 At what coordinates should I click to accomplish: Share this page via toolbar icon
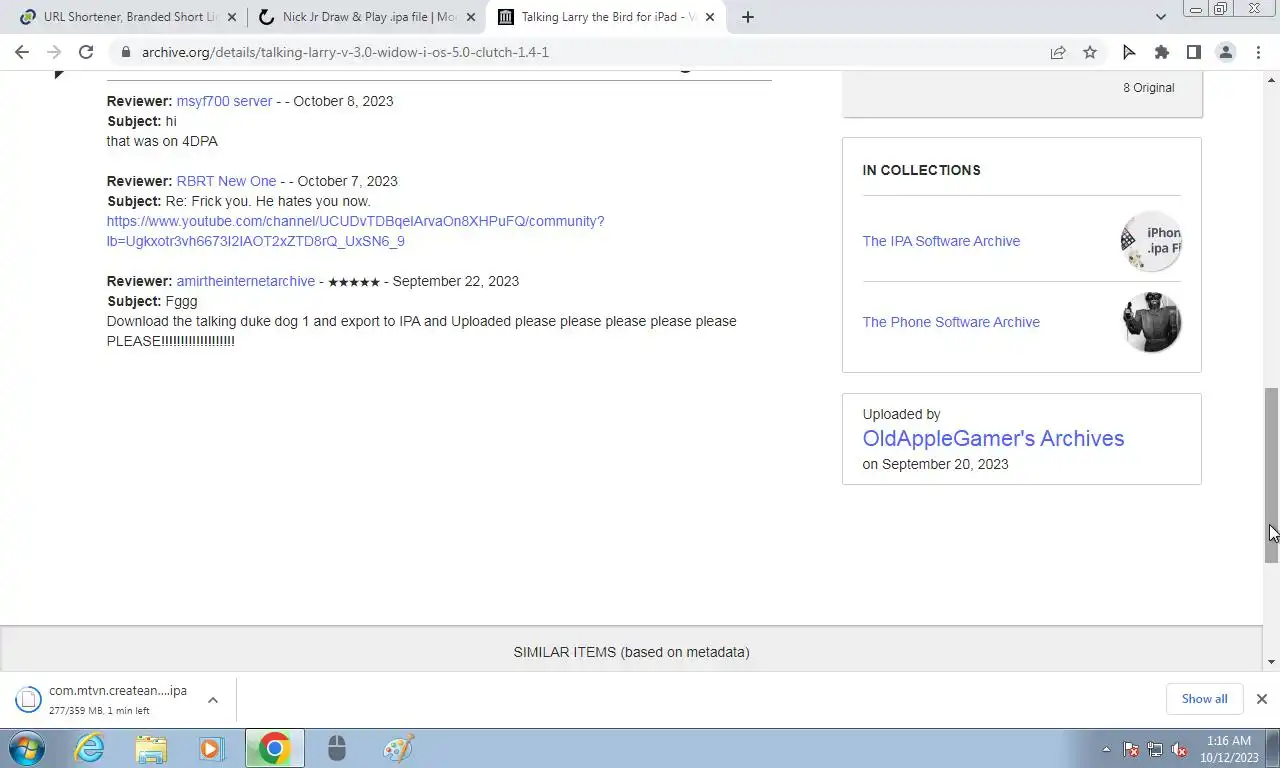tap(1058, 52)
